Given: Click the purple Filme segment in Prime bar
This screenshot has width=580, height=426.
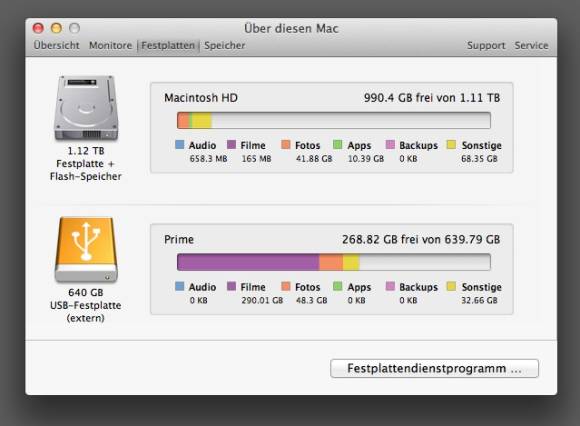Looking at the screenshot, I should (248, 262).
